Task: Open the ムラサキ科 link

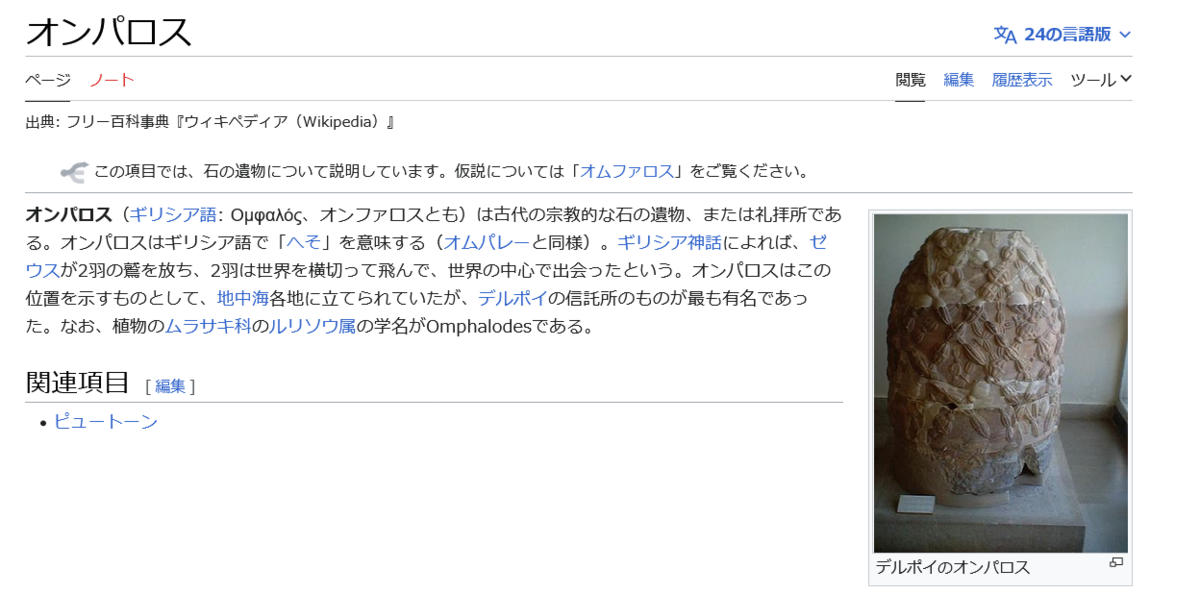Action: [x=208, y=327]
